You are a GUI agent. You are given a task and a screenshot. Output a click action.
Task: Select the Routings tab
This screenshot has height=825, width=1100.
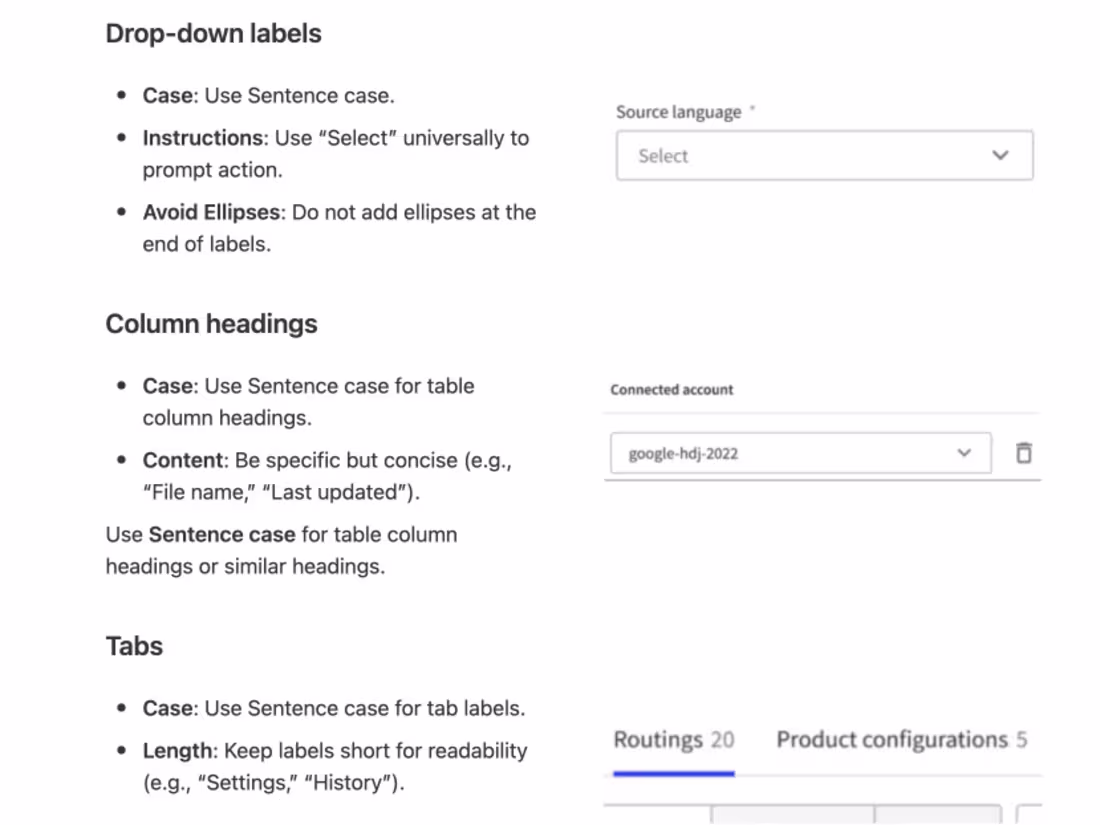click(658, 740)
